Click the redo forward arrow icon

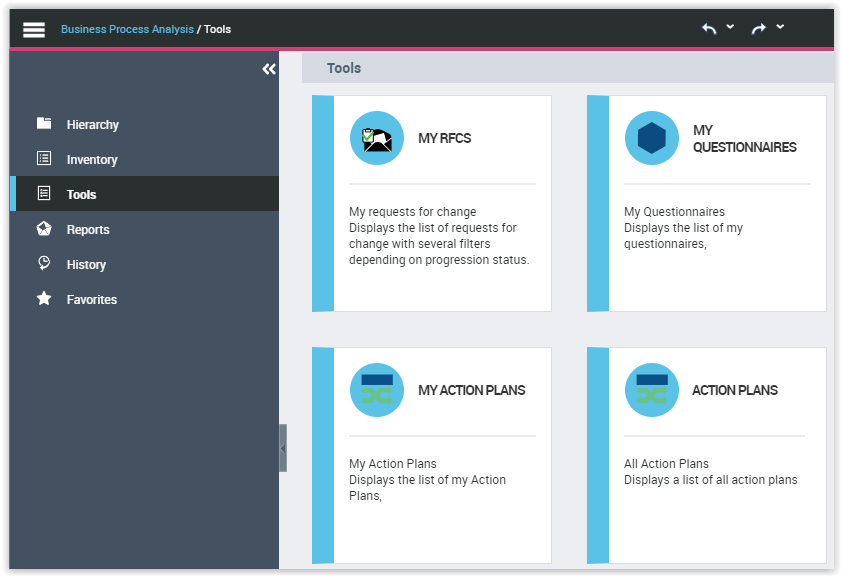coord(759,29)
